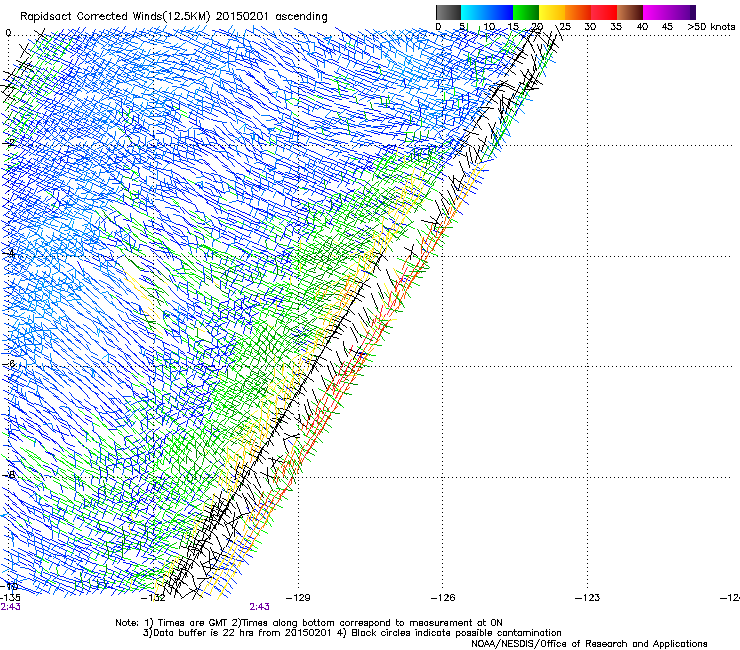Click the '-6' latitude axis label

click(9, 363)
